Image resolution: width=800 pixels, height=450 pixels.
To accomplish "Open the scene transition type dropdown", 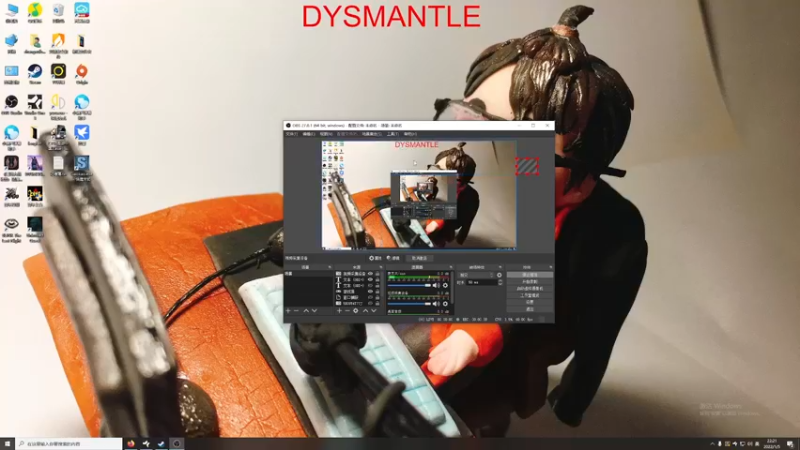I will [x=476, y=275].
